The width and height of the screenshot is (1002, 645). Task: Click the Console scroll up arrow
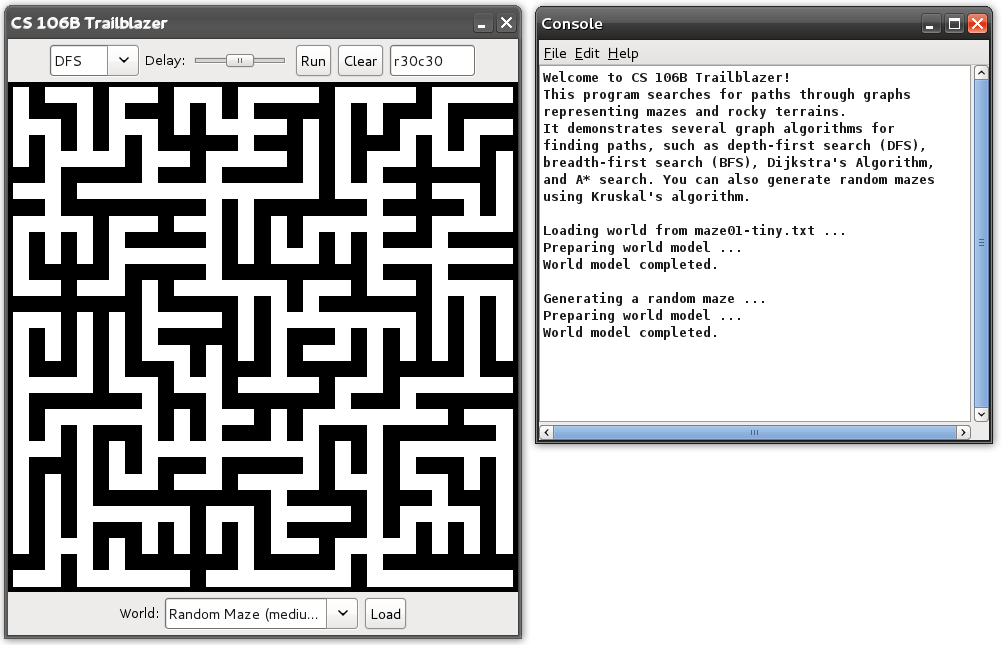(981, 74)
